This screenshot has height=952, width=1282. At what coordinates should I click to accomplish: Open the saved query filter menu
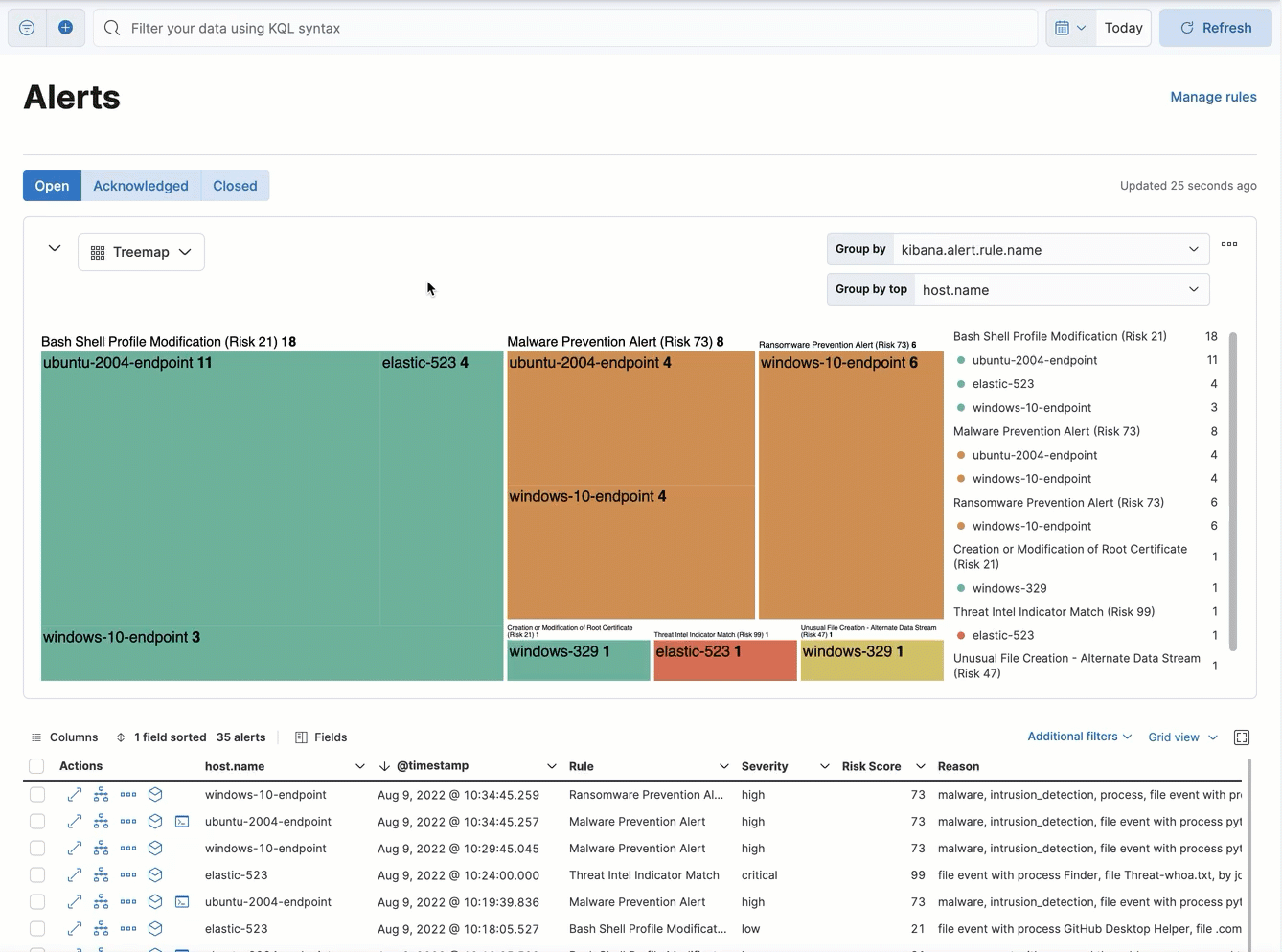[26, 27]
